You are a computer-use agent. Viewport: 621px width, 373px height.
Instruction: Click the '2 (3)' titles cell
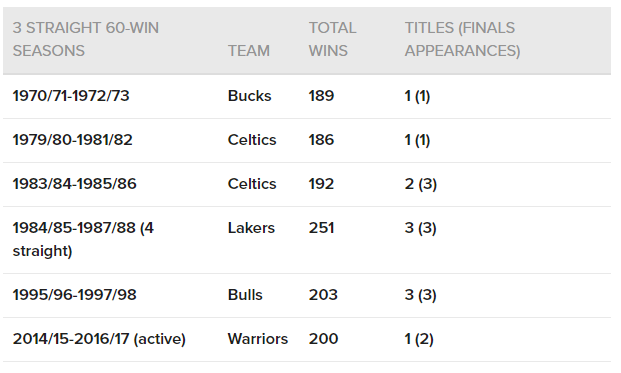click(421, 184)
